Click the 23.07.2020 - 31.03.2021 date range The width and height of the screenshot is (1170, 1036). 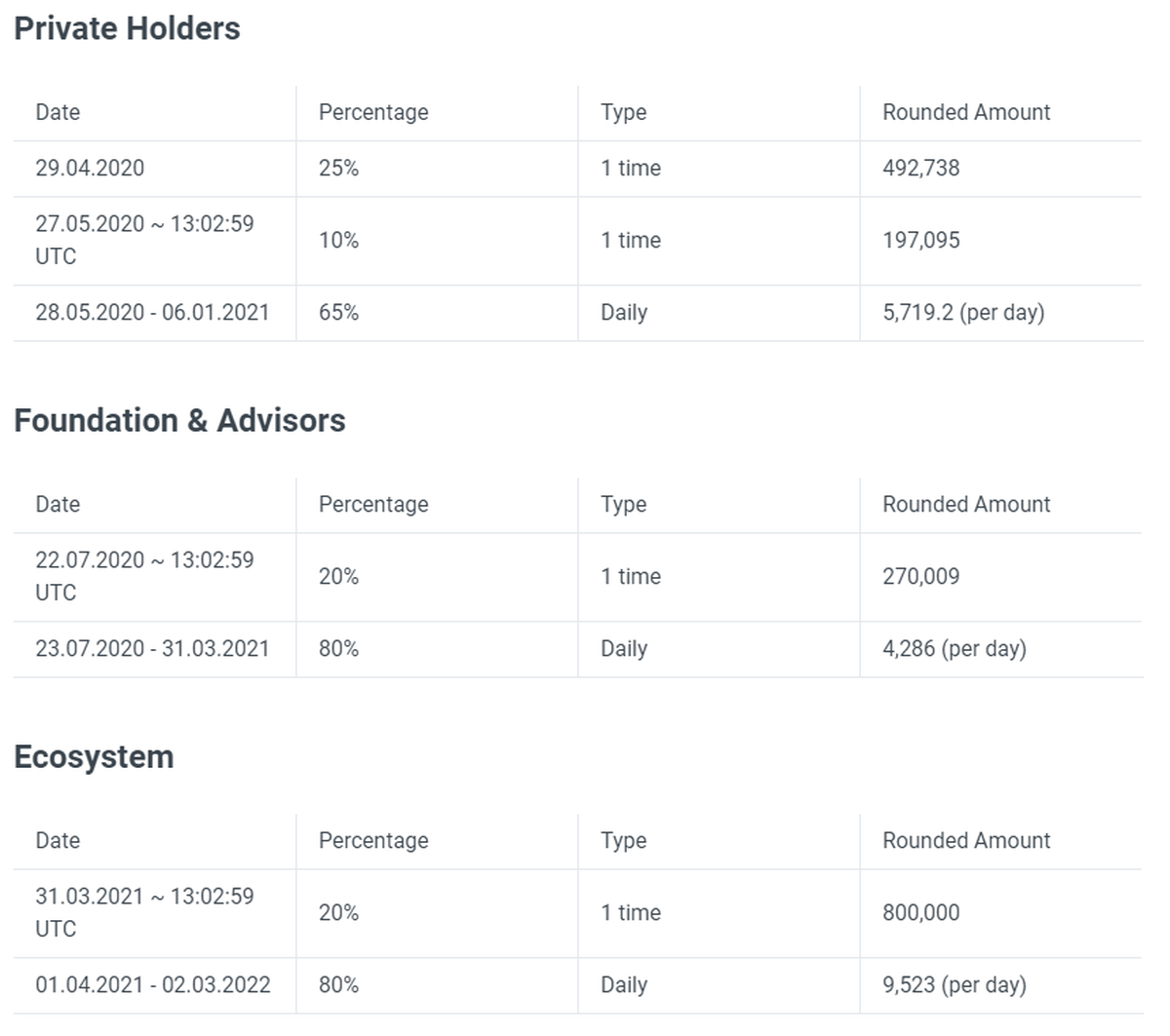pyautogui.click(x=152, y=648)
